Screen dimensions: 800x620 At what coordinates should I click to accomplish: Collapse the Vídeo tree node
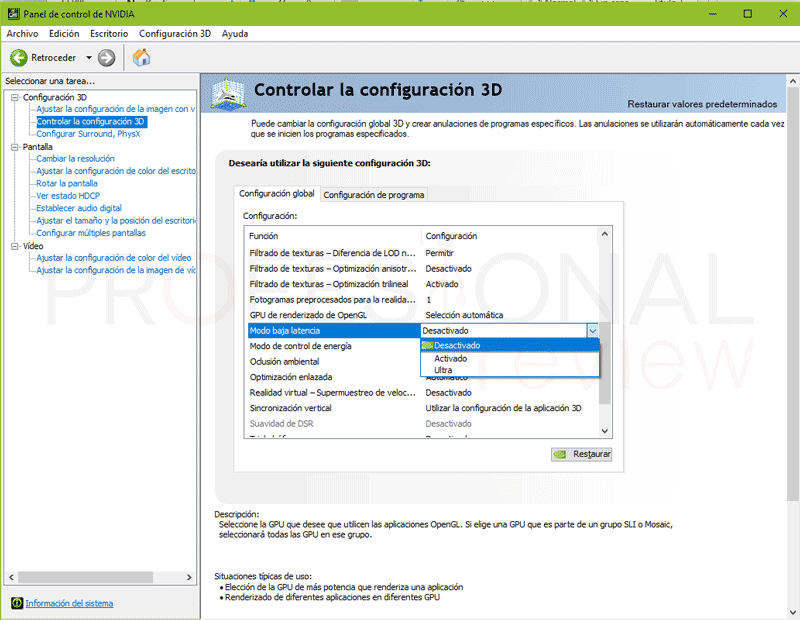[x=15, y=246]
